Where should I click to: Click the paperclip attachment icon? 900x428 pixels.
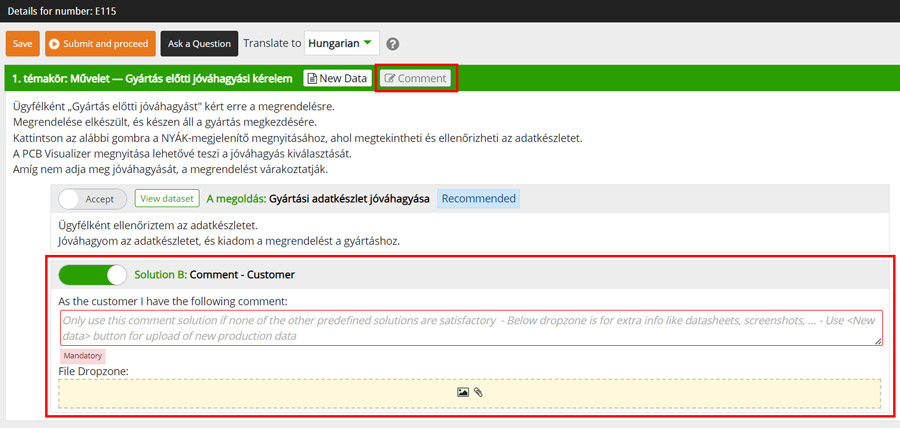[x=478, y=393]
